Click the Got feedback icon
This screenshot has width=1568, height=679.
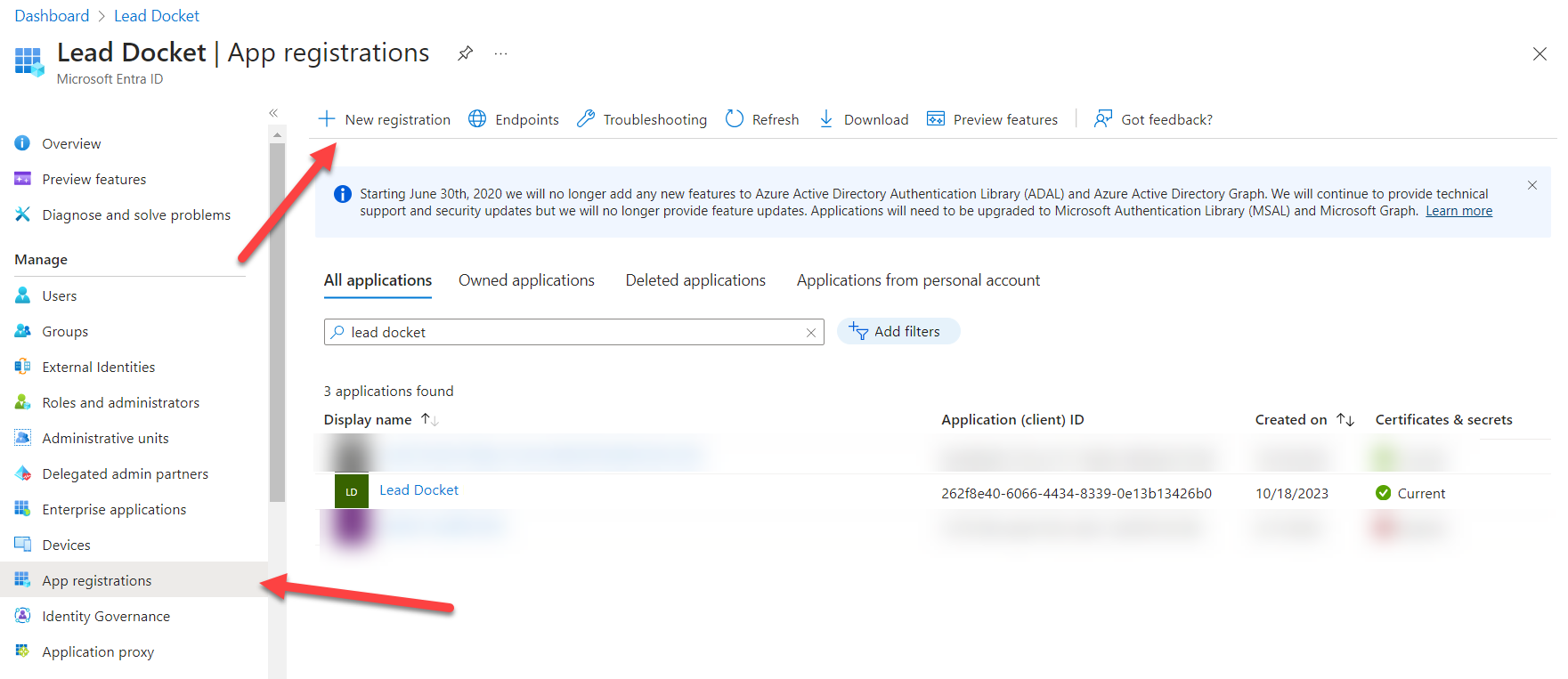click(x=1103, y=119)
